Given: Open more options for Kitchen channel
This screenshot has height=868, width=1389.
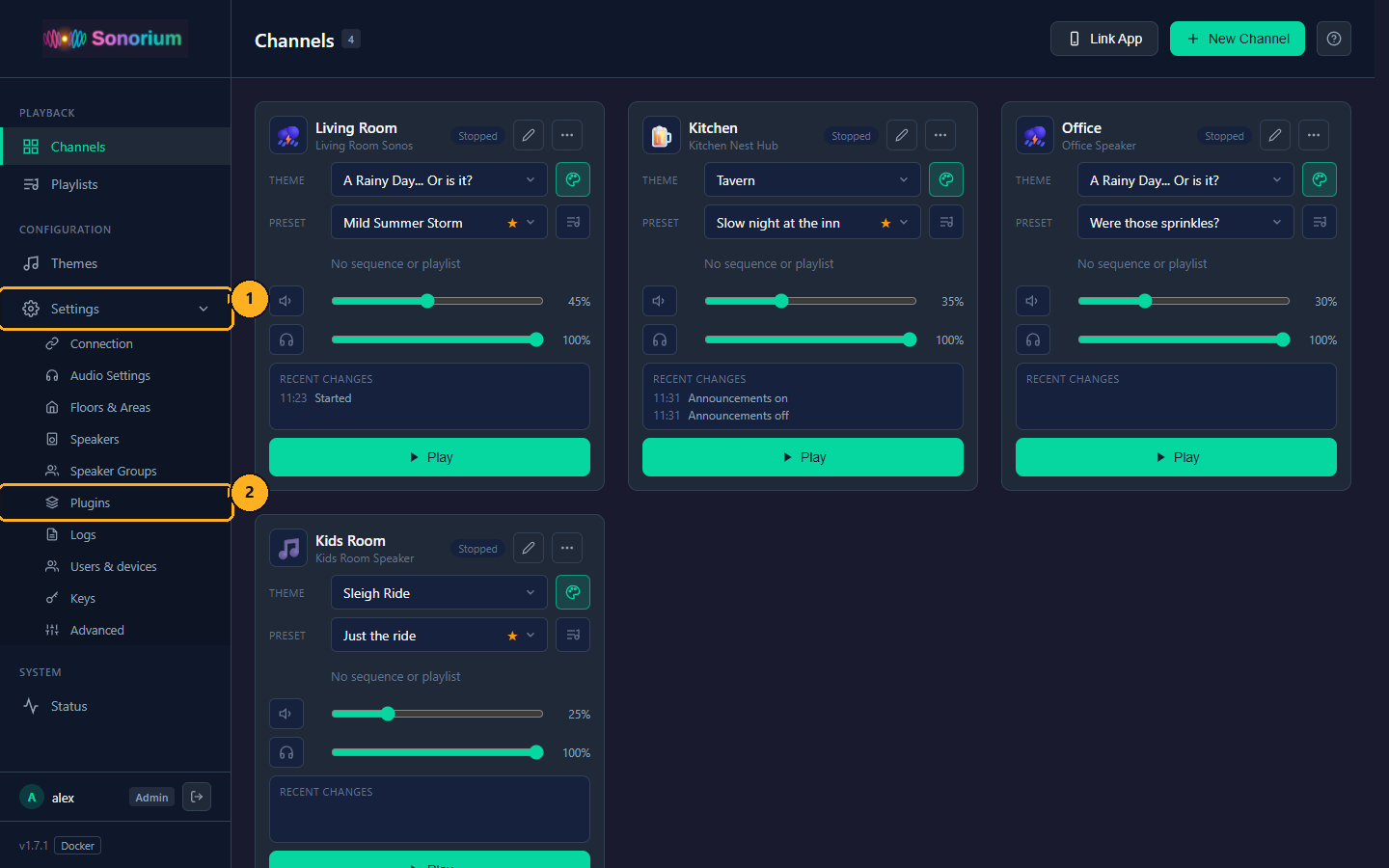Looking at the screenshot, I should click(x=940, y=135).
